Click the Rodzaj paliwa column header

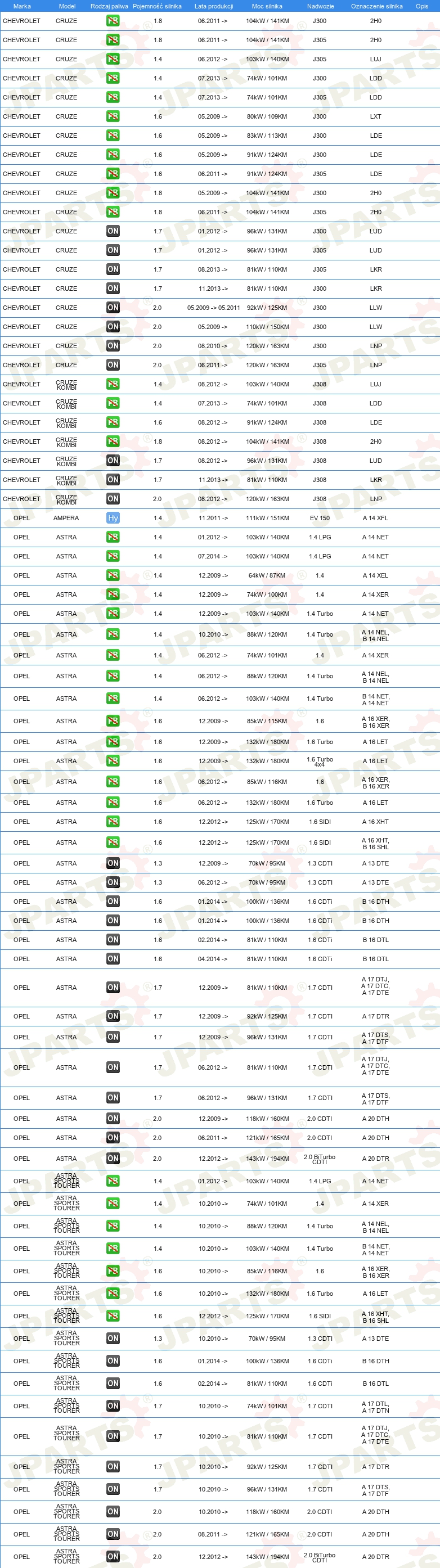pos(110,6)
